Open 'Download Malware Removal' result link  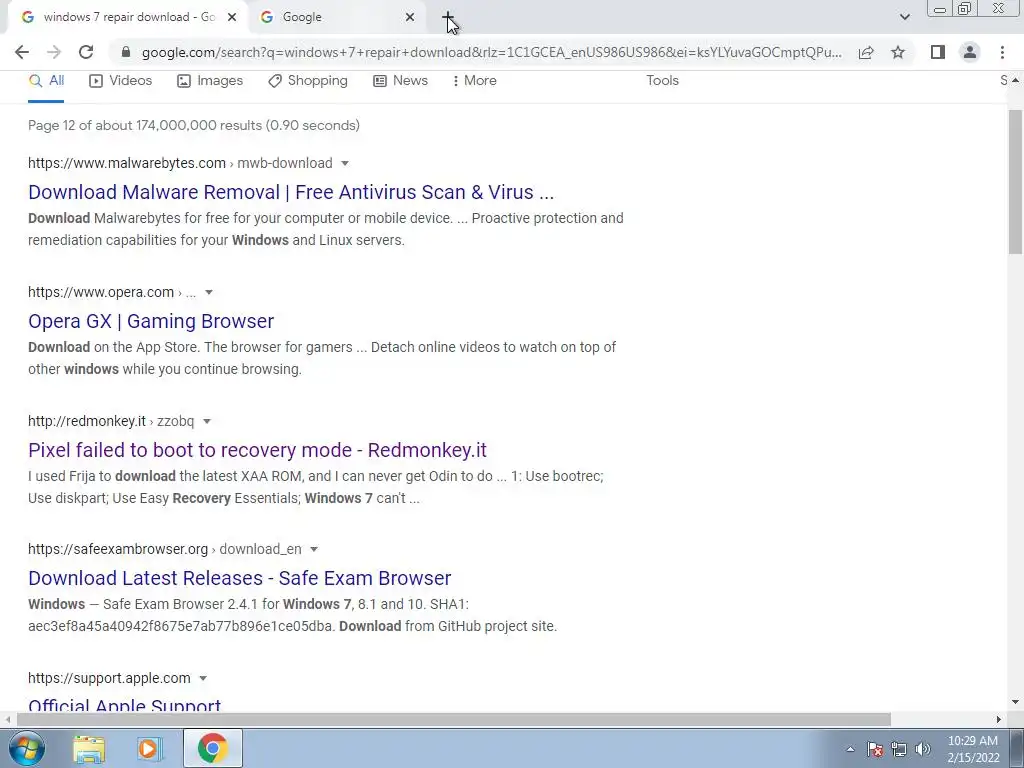pos(291,192)
